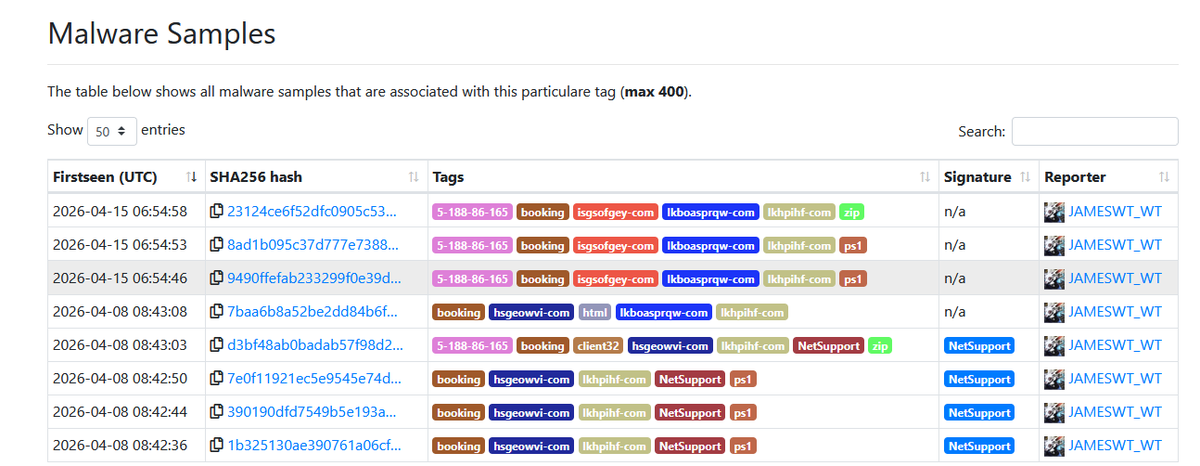Copy hash icon for 1b325130ae390761a06cf
This screenshot has width=1200, height=466.
(x=217, y=446)
